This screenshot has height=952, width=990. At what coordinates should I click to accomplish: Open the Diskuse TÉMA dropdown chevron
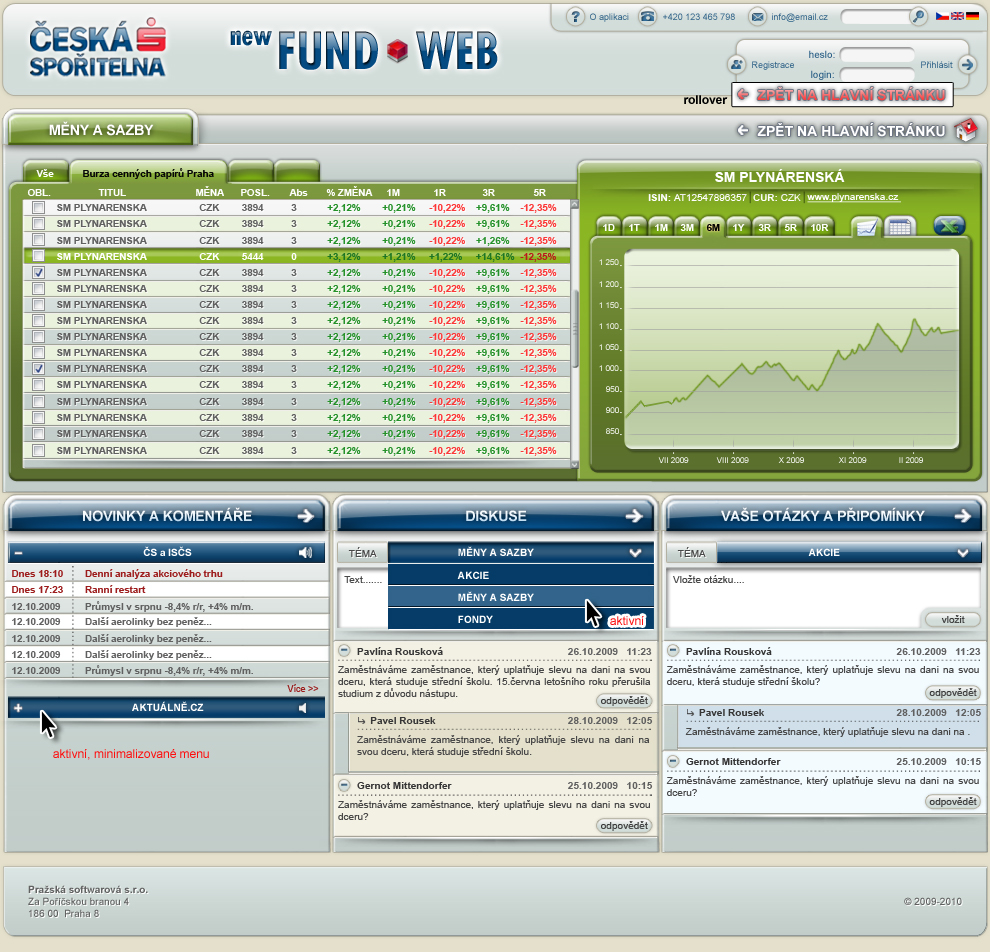tap(635, 553)
